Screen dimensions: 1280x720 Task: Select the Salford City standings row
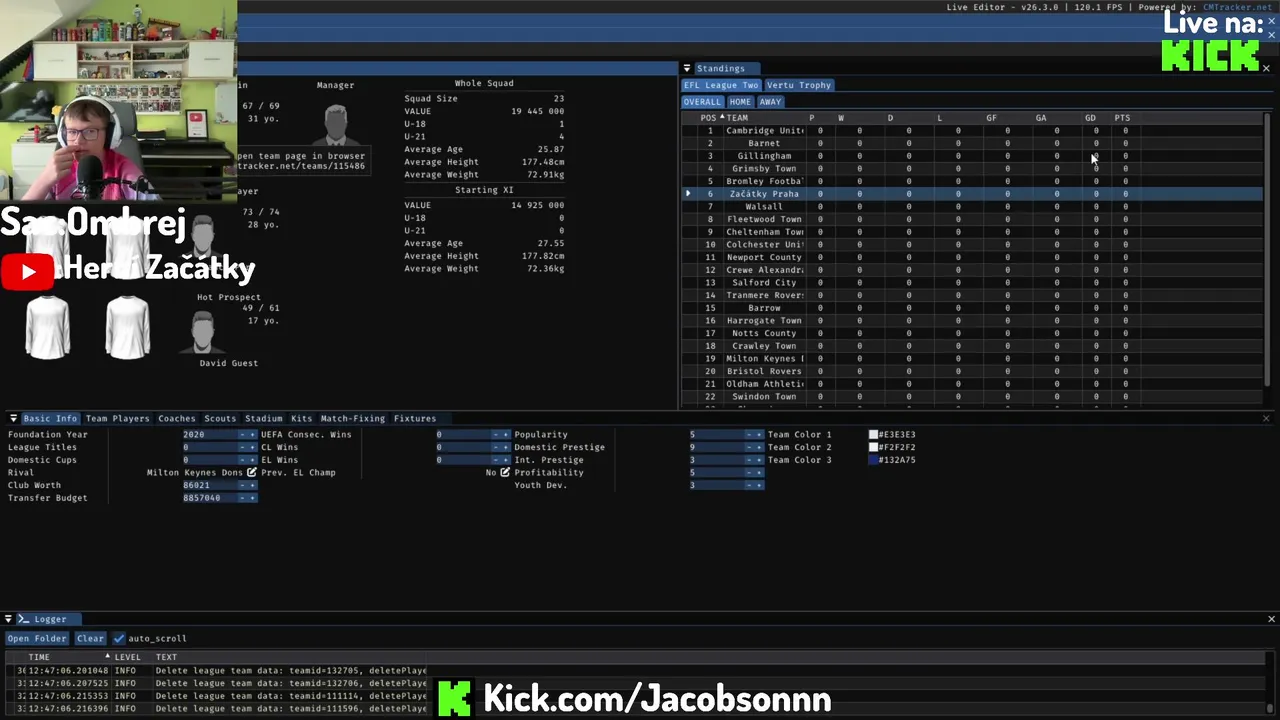(x=972, y=283)
